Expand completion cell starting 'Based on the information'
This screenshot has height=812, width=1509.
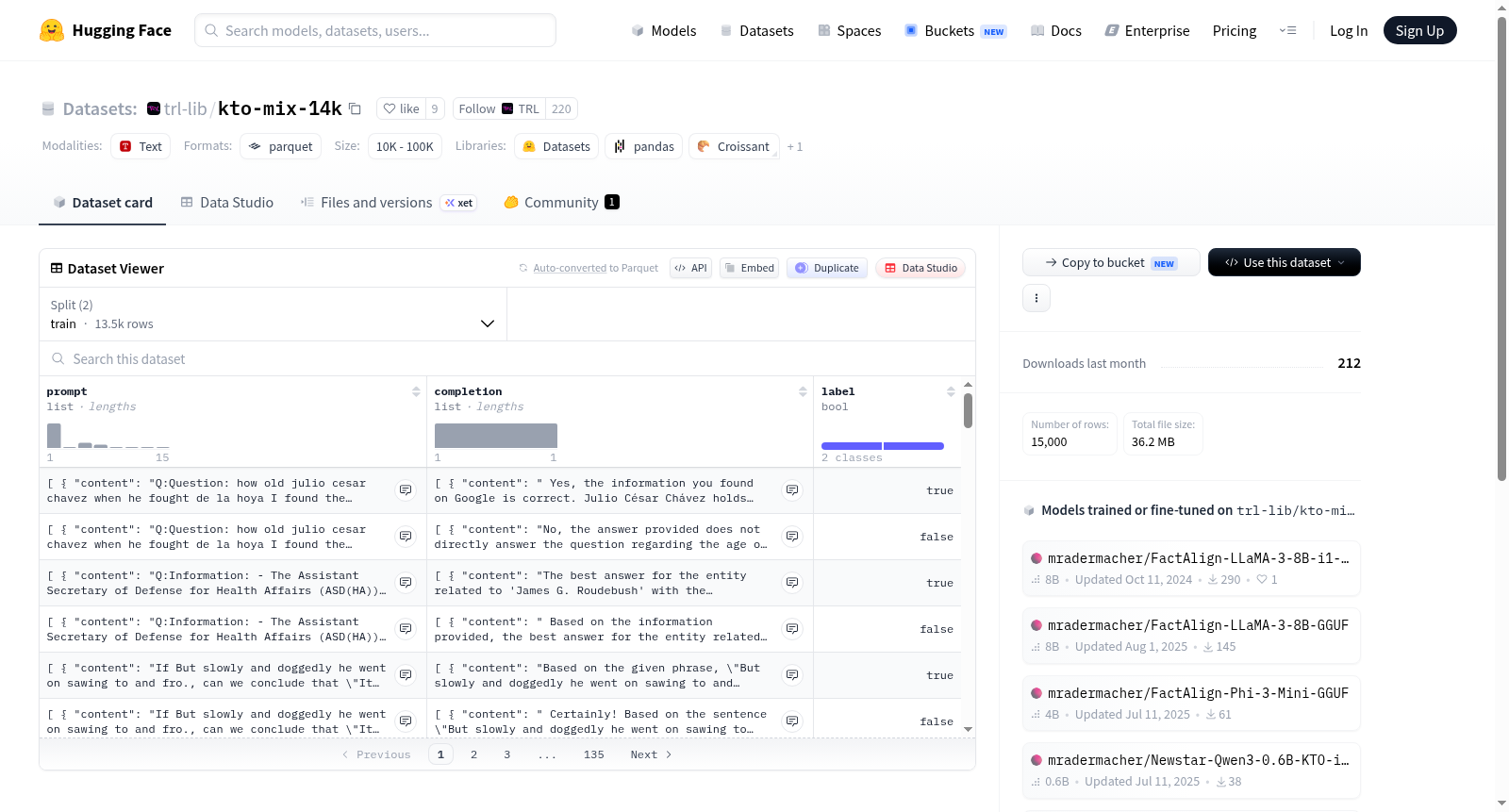coord(792,629)
